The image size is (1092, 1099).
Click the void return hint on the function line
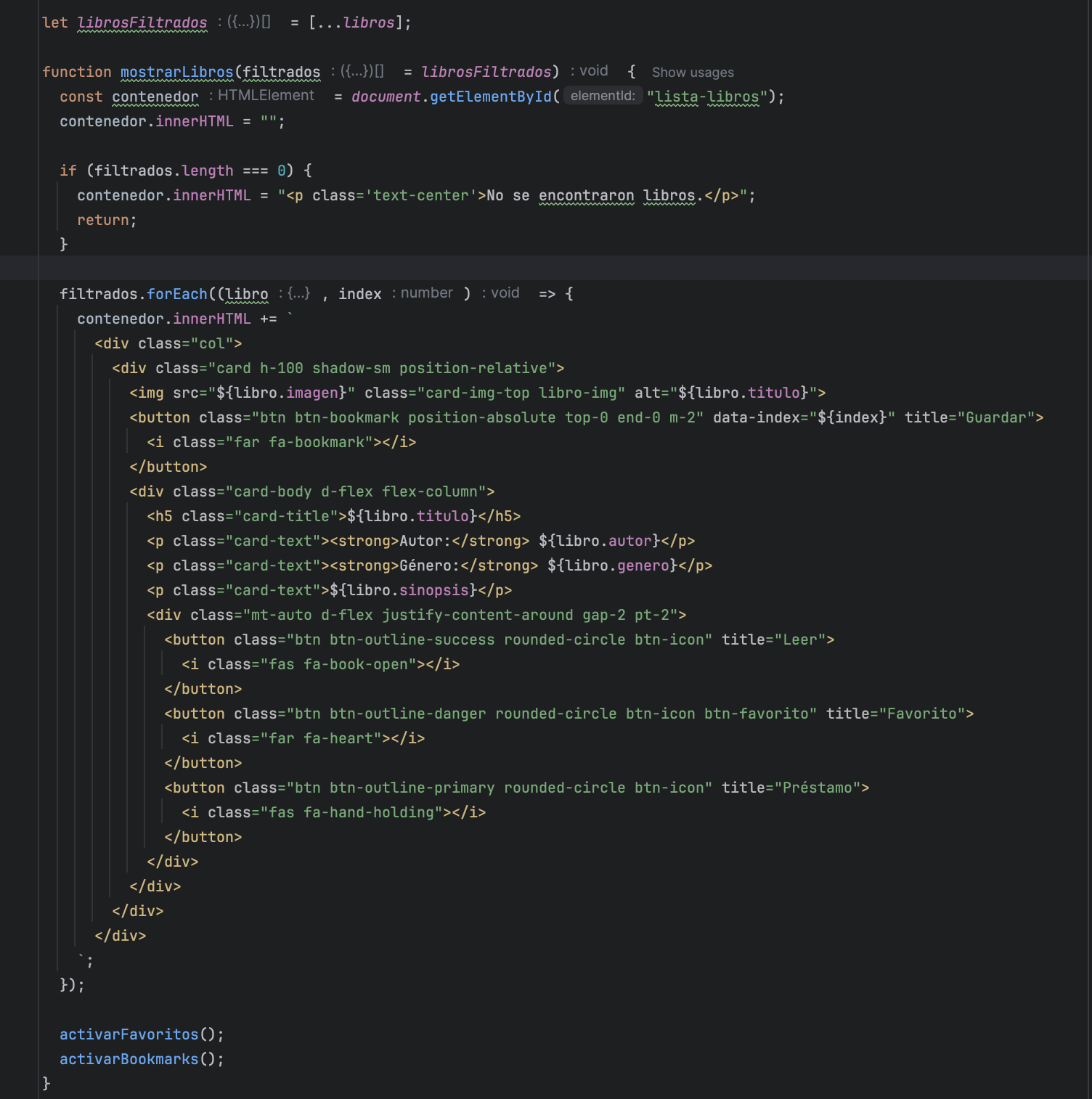click(594, 70)
